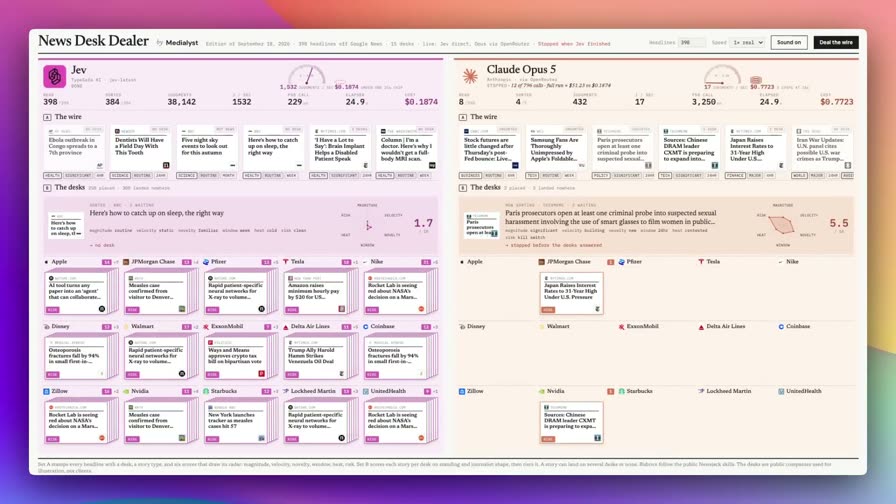Open the full-body MRI scan column card
Image resolution: width=896 pixels, height=504 pixels.
click(406, 147)
